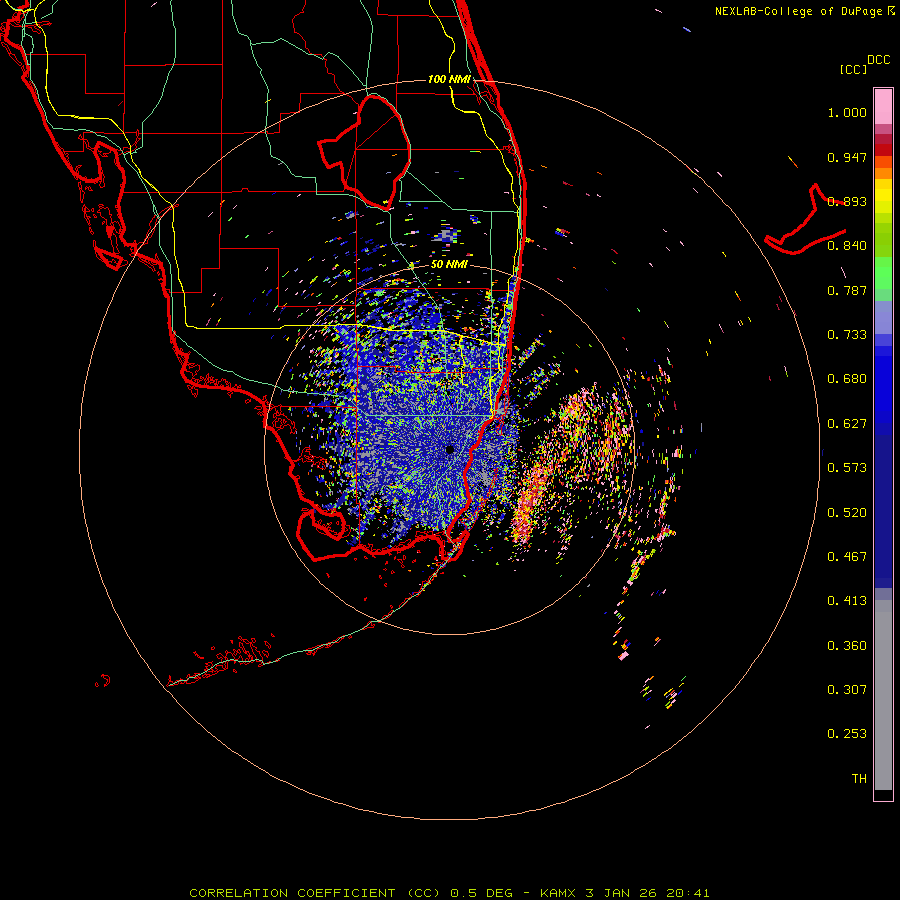This screenshot has height=900, width=900.
Task: Click the Correlation Coefficient KAMX caption text
Action: pyautogui.click(x=449, y=893)
